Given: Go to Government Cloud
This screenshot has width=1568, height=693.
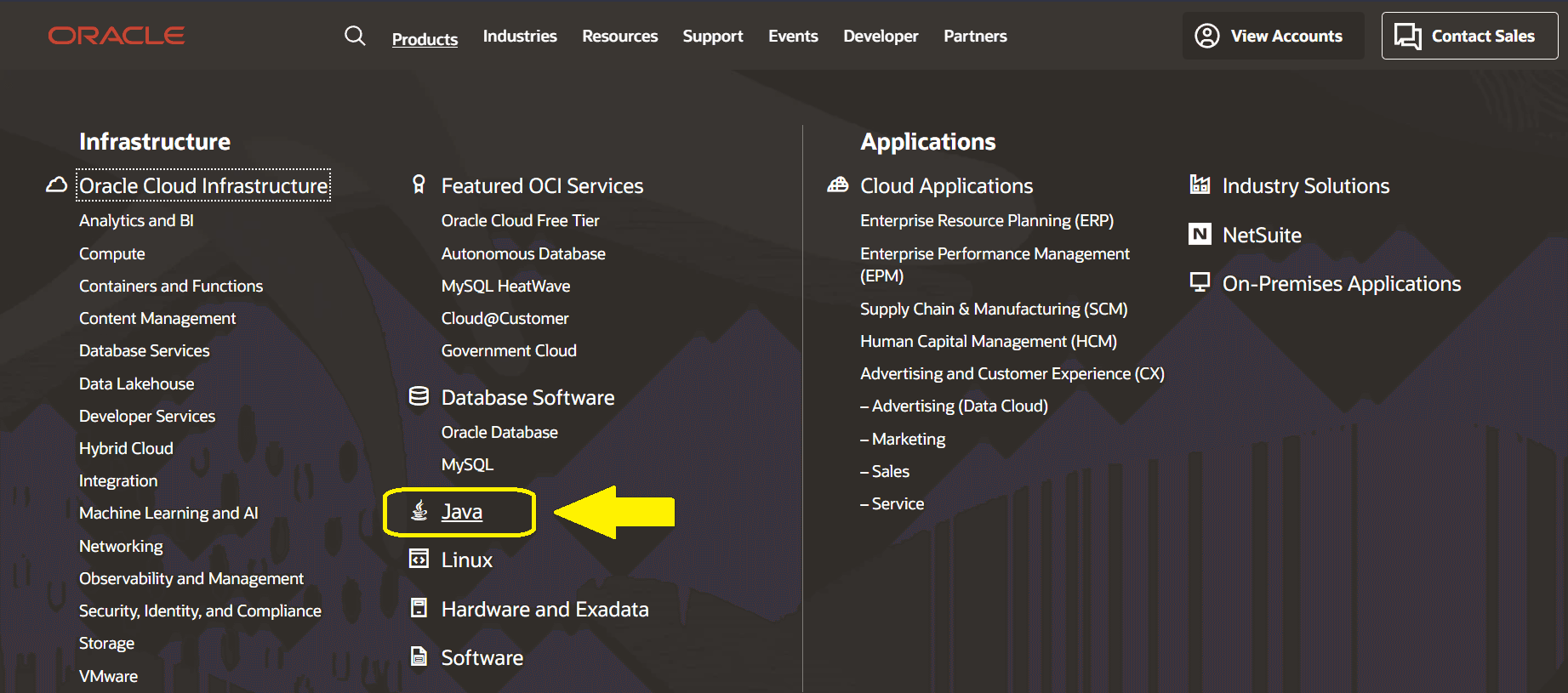Looking at the screenshot, I should pos(509,350).
